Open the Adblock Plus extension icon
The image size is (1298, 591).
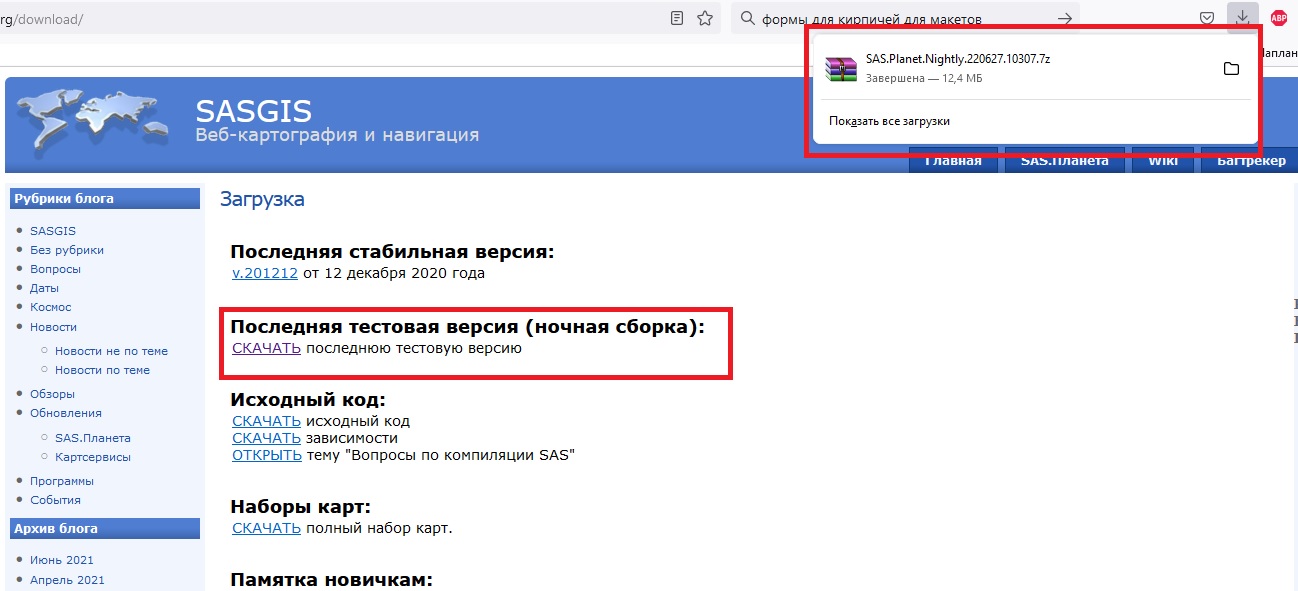coord(1278,18)
